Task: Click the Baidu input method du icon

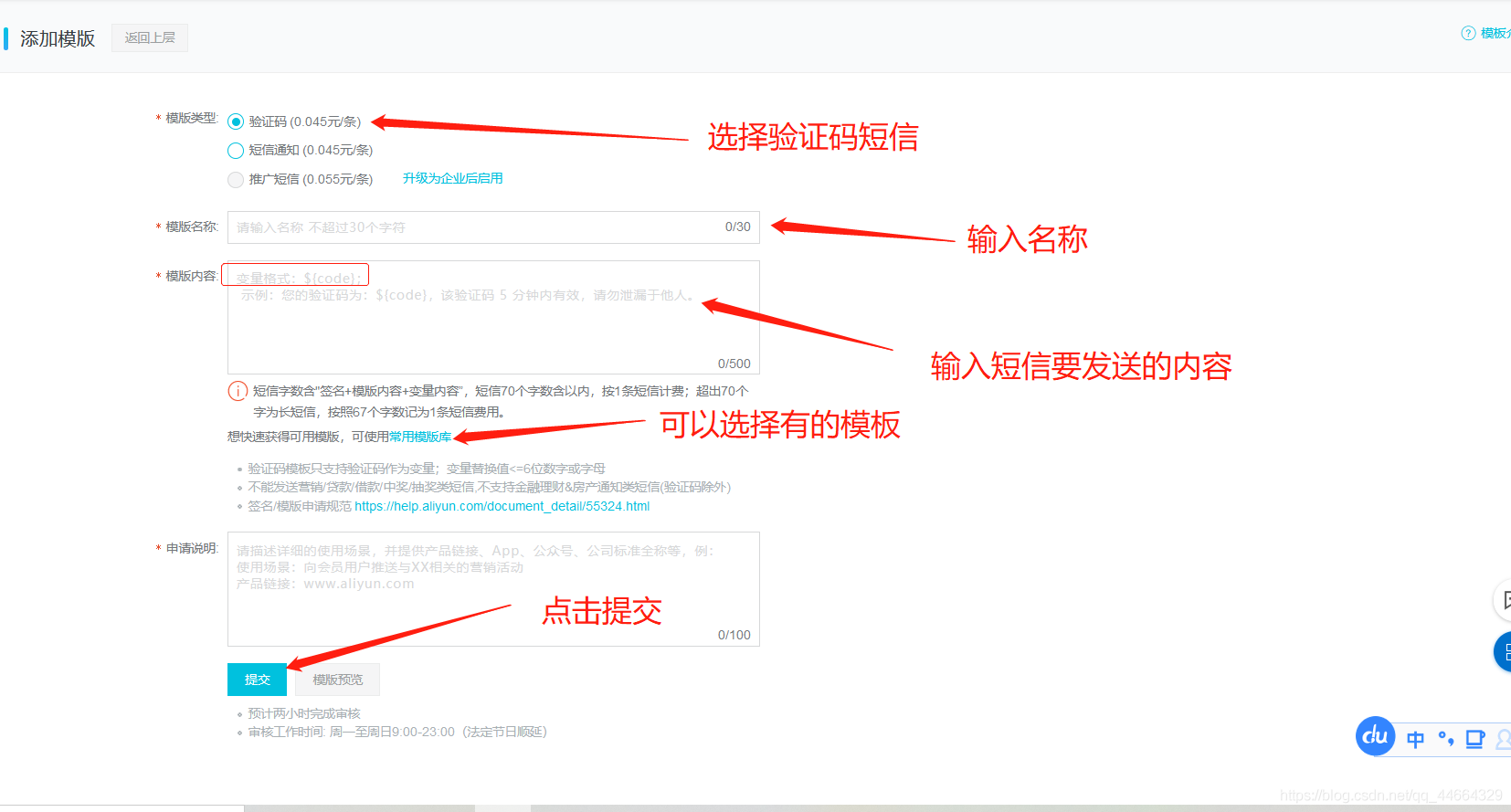Action: click(1375, 736)
